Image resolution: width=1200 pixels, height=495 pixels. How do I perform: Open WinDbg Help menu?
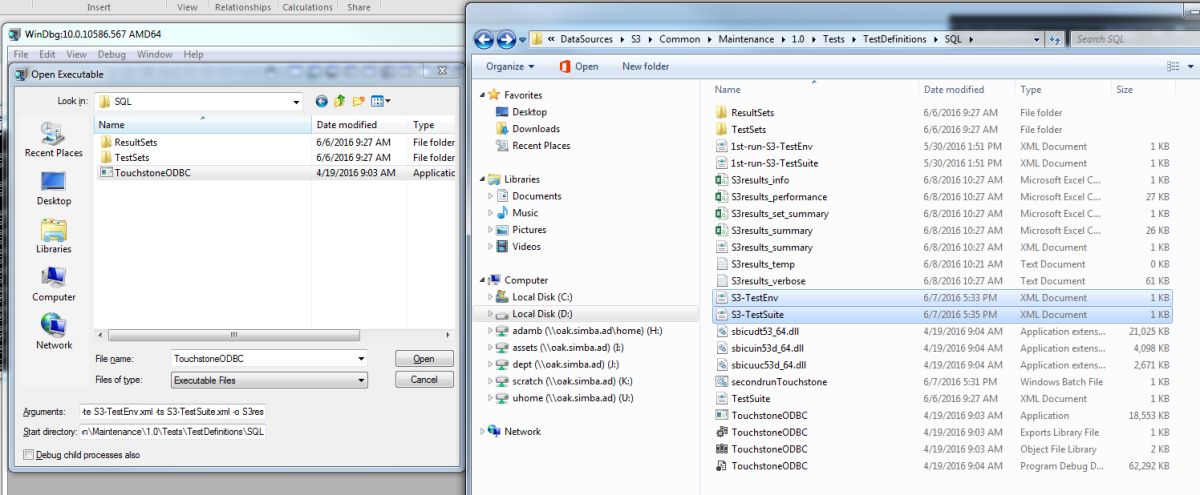193,54
